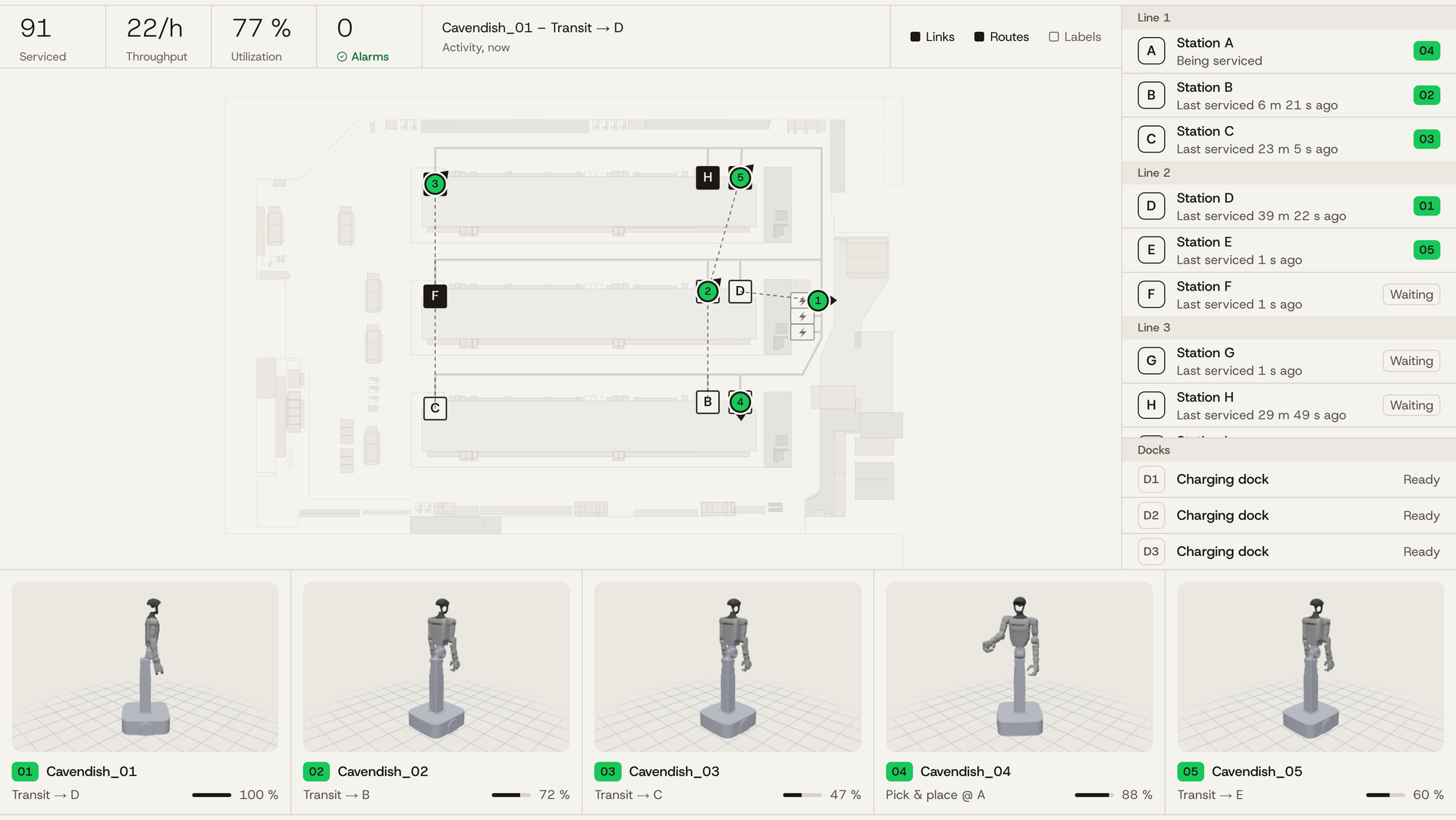Image resolution: width=1456 pixels, height=820 pixels.
Task: Click the Cavendish_01 Transit to D activity text
Action: click(x=532, y=28)
